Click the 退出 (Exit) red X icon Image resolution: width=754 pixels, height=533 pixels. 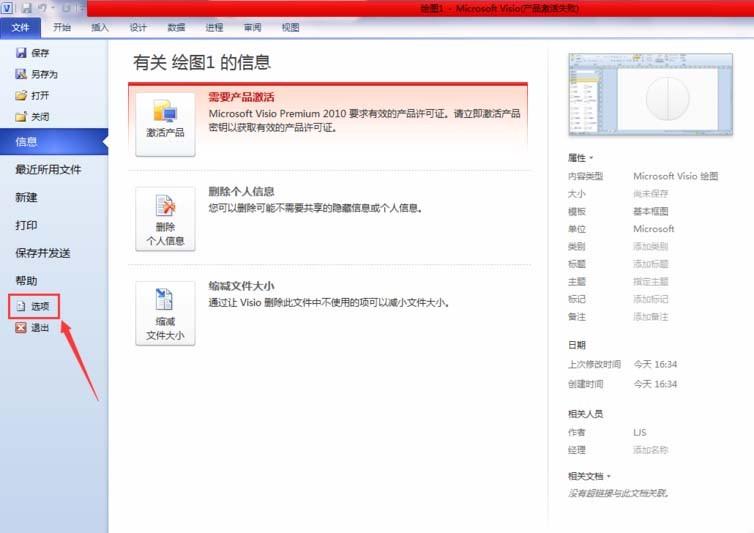[x=21, y=328]
